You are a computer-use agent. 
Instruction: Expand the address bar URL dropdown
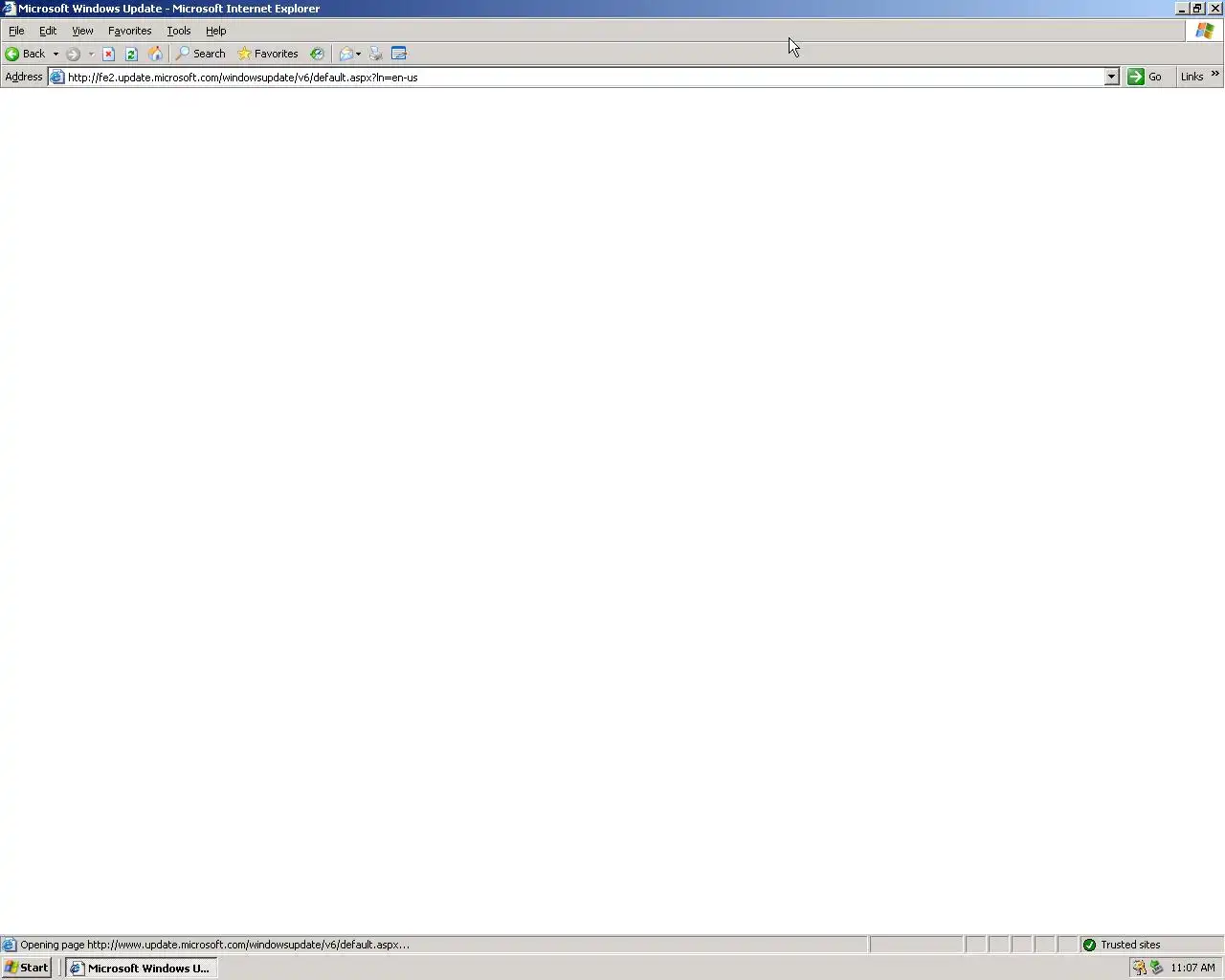(x=1111, y=77)
